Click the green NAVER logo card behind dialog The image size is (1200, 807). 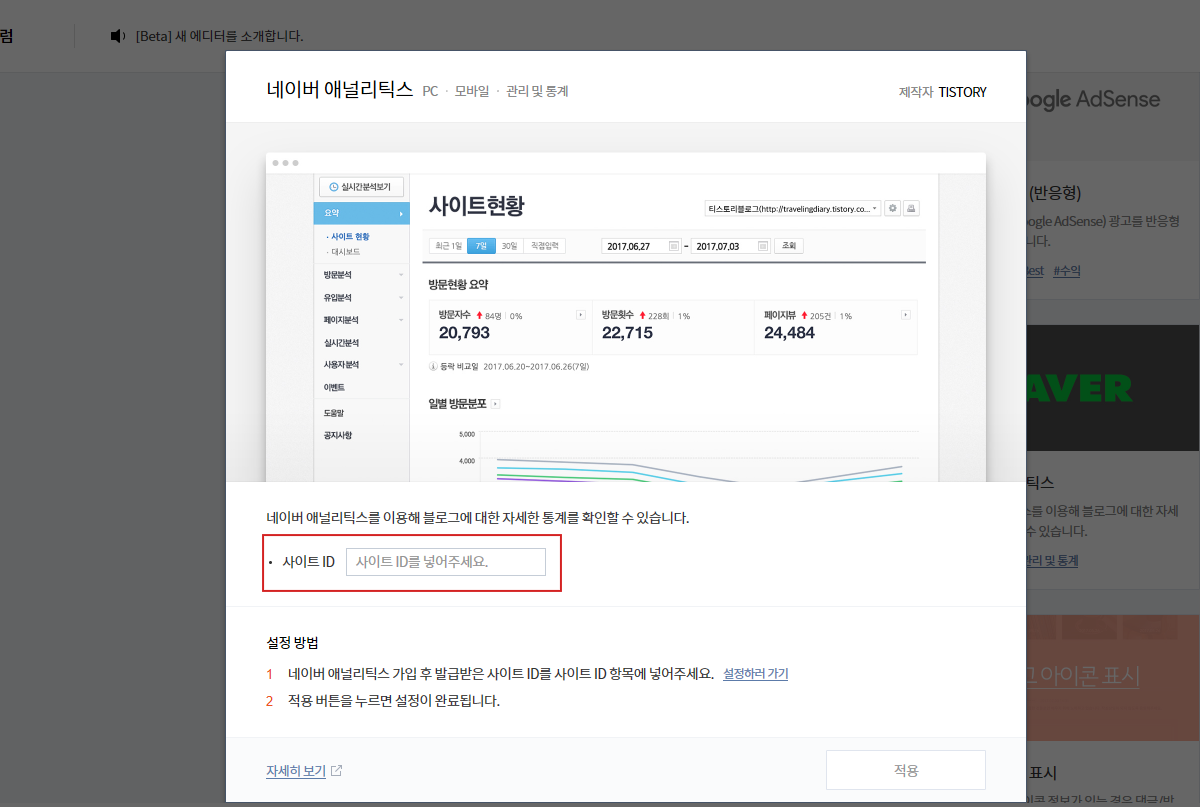coord(1112,388)
